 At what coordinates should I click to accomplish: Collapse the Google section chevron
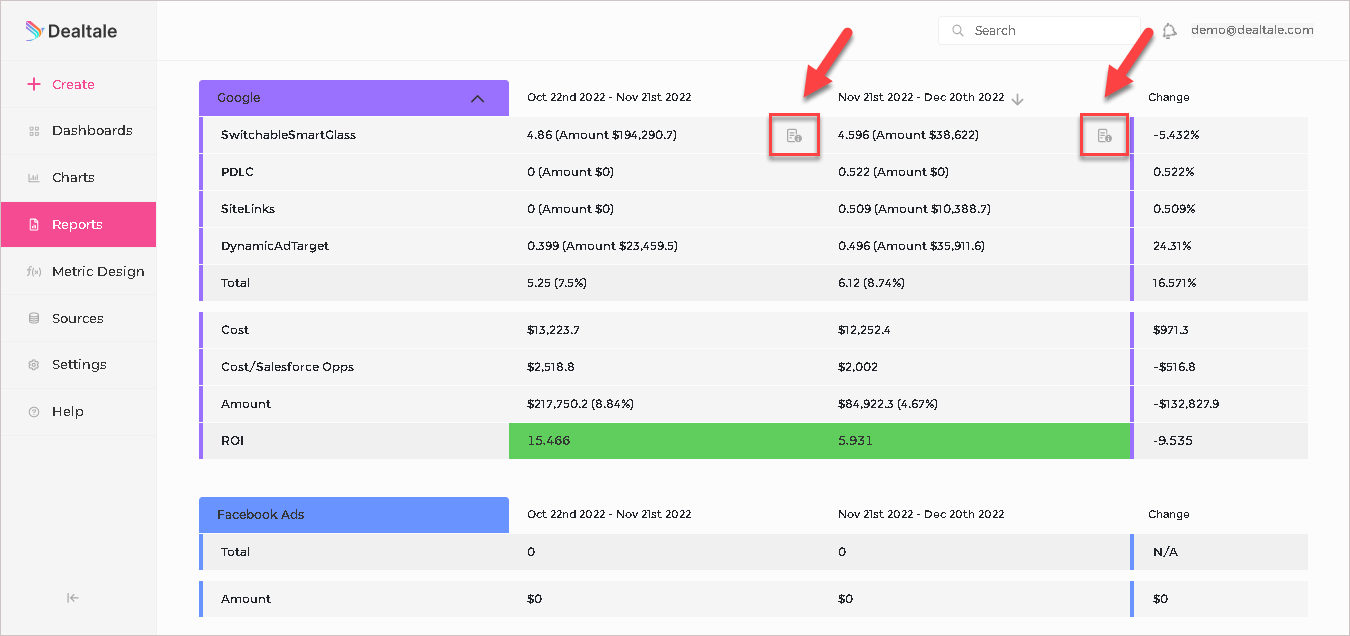(477, 98)
